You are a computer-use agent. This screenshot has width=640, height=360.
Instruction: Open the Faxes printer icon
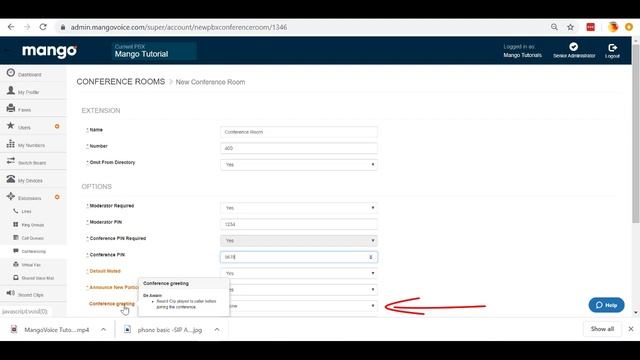click(11, 108)
